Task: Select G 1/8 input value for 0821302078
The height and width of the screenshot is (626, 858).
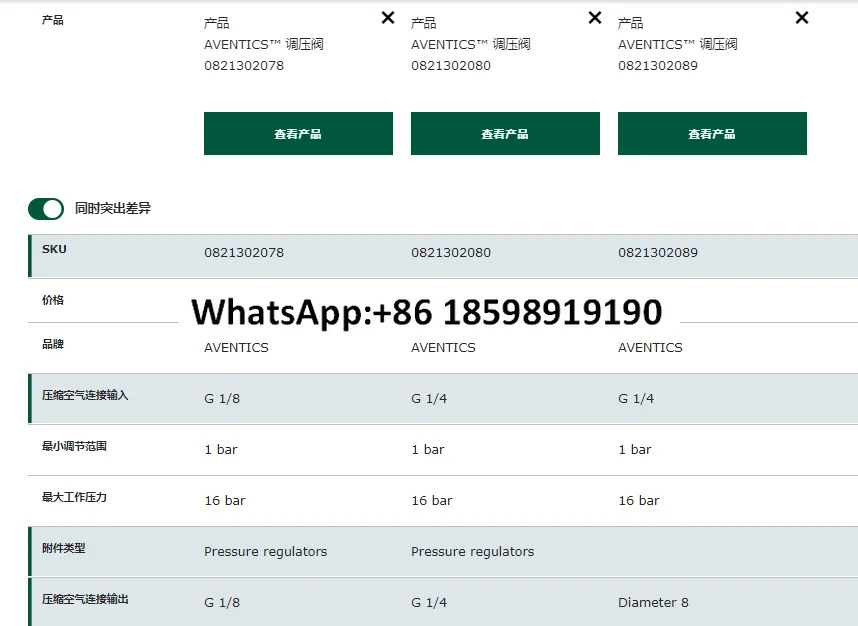Action: pos(222,398)
